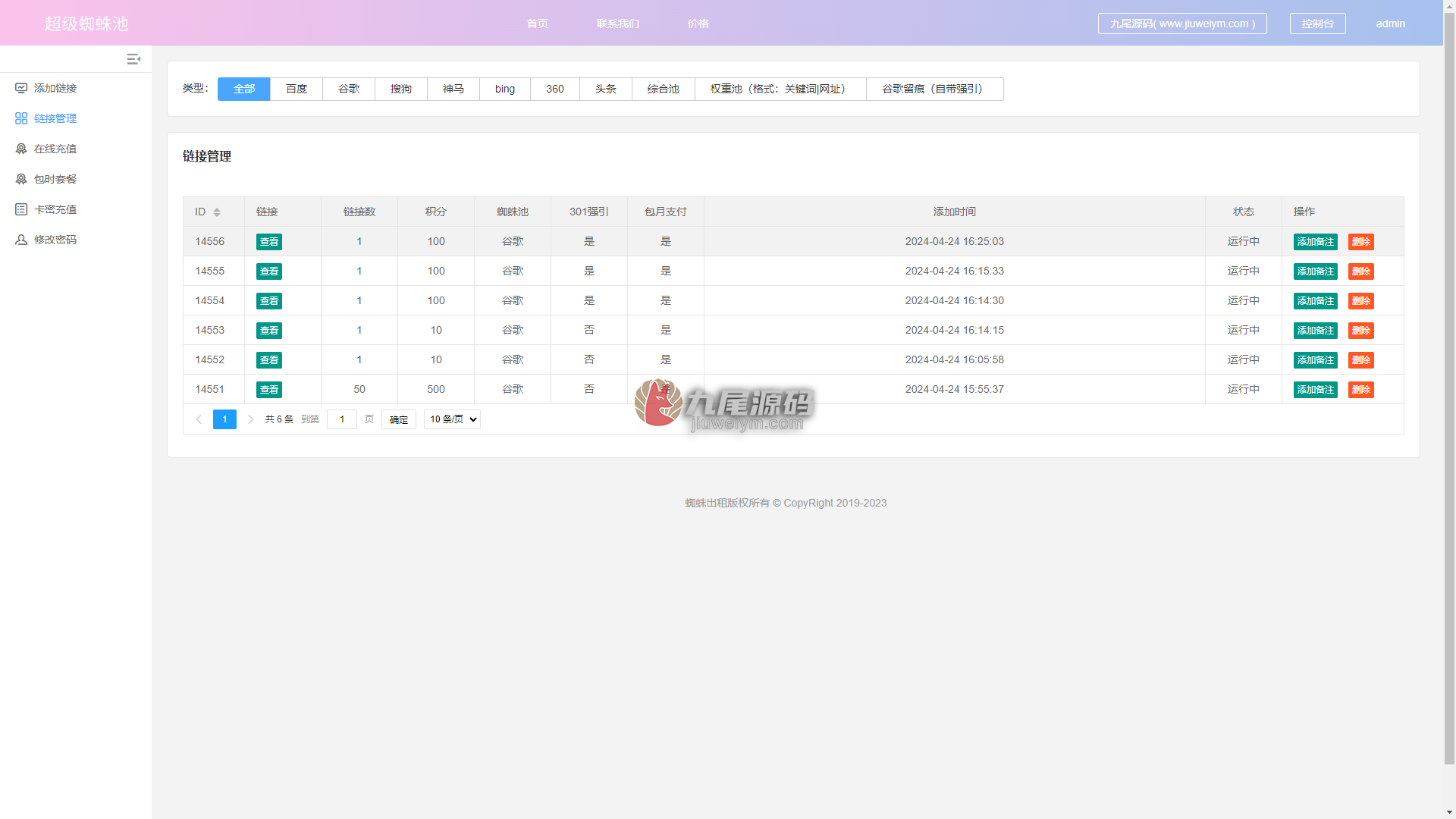The width and height of the screenshot is (1456, 819).
Task: Click the vertical page scrollbar
Action: point(1449,387)
